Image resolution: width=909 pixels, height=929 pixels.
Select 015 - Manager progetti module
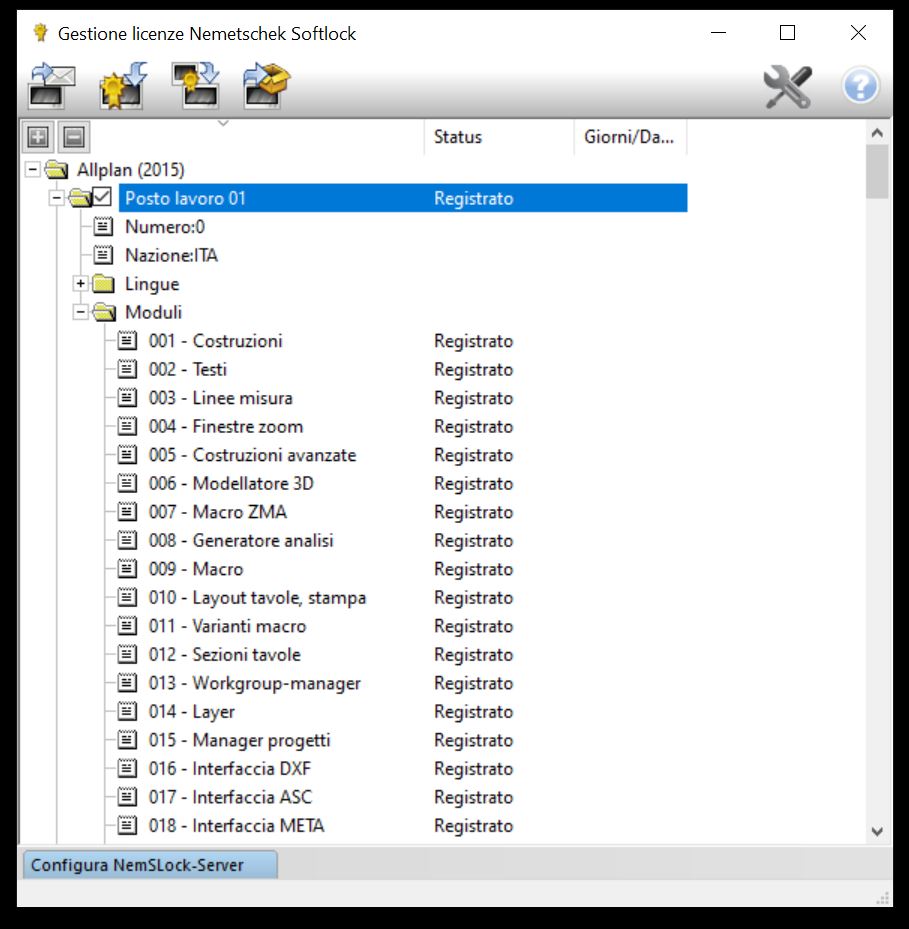pos(239,739)
